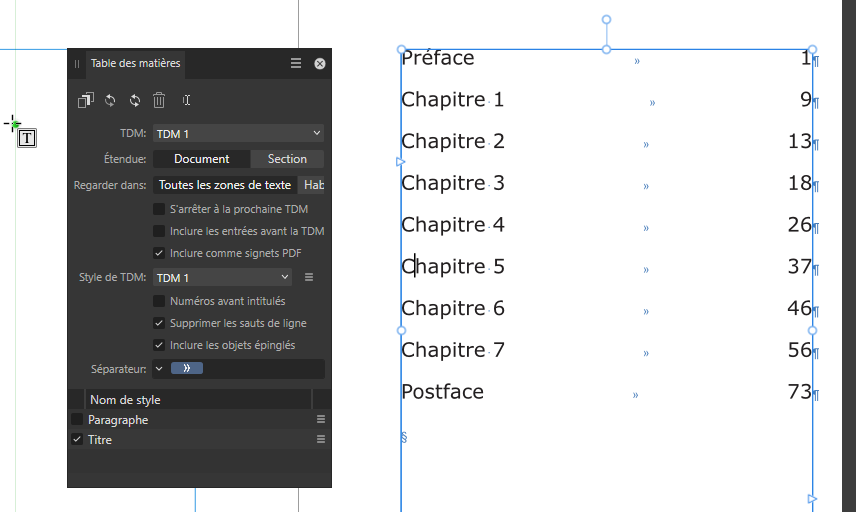Click the text frame top rotation handle
Screen dimensions: 856x512
pyautogui.click(x=606, y=20)
